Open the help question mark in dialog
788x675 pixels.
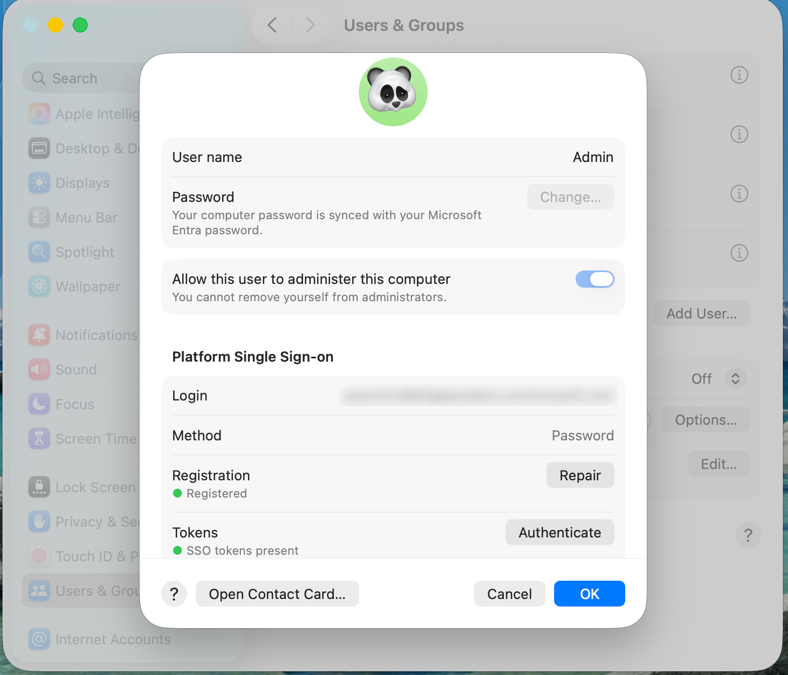coord(174,594)
